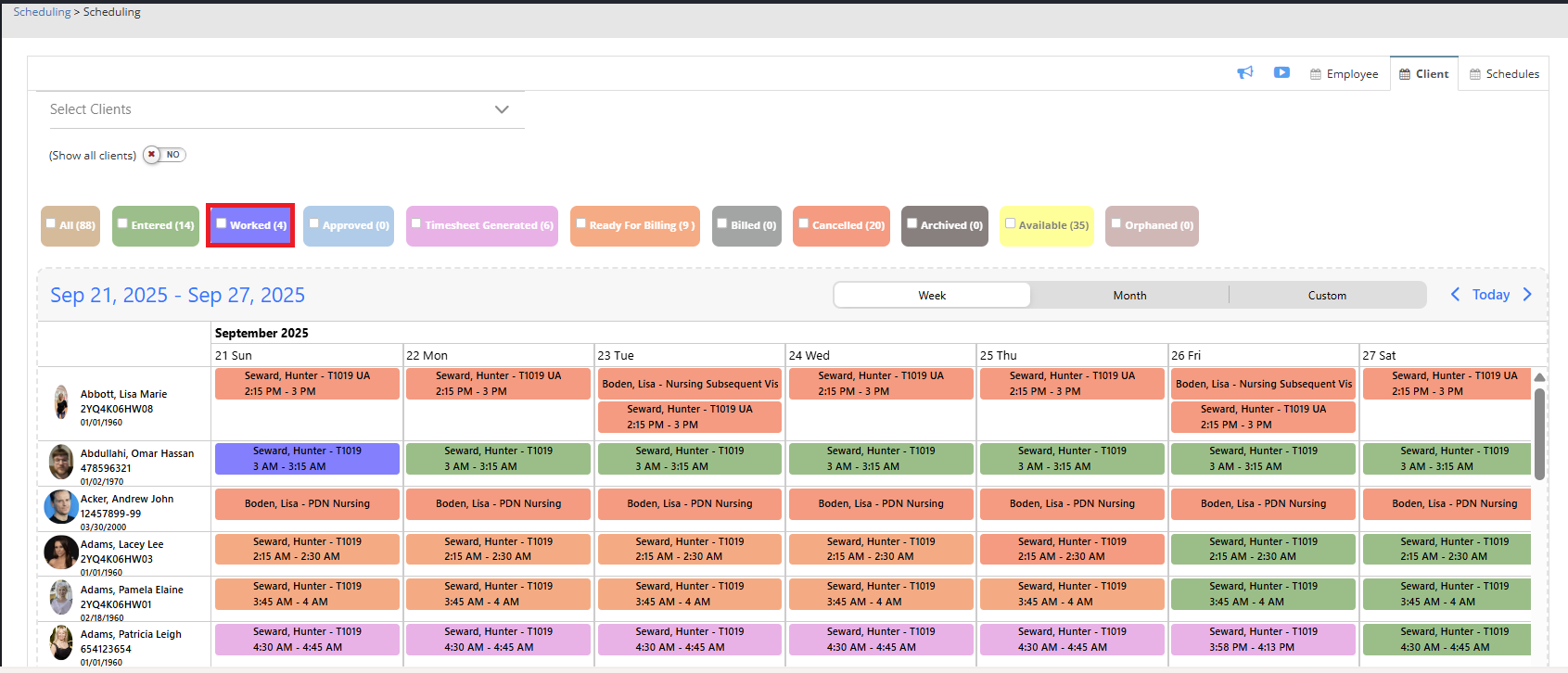The width and height of the screenshot is (1568, 673).
Task: Go to previous week arrow
Action: tap(1455, 295)
